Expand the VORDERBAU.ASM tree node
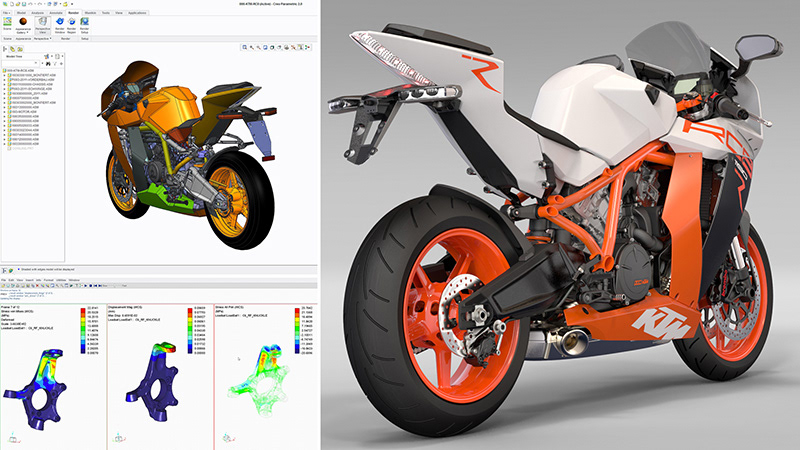 click(5, 80)
